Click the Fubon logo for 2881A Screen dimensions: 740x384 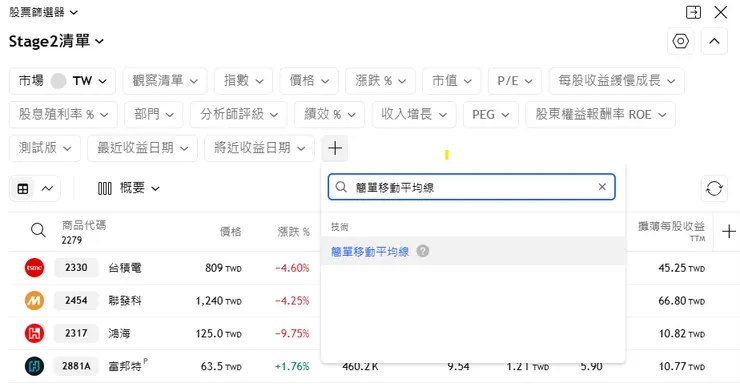click(x=34, y=366)
